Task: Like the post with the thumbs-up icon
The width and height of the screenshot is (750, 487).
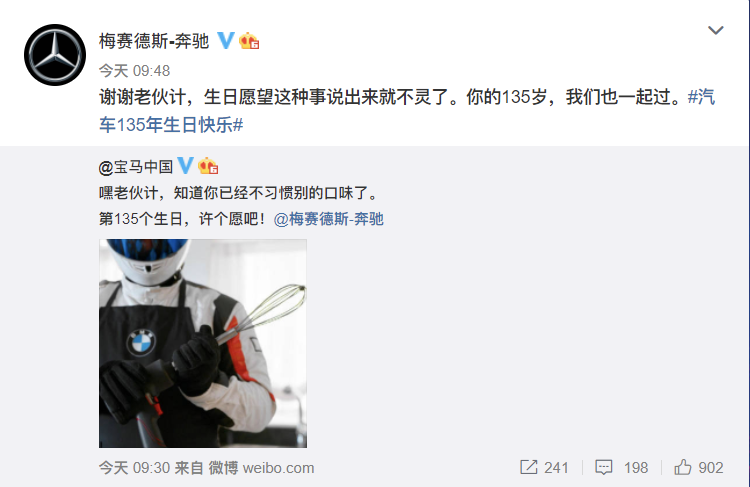Action: (x=683, y=467)
